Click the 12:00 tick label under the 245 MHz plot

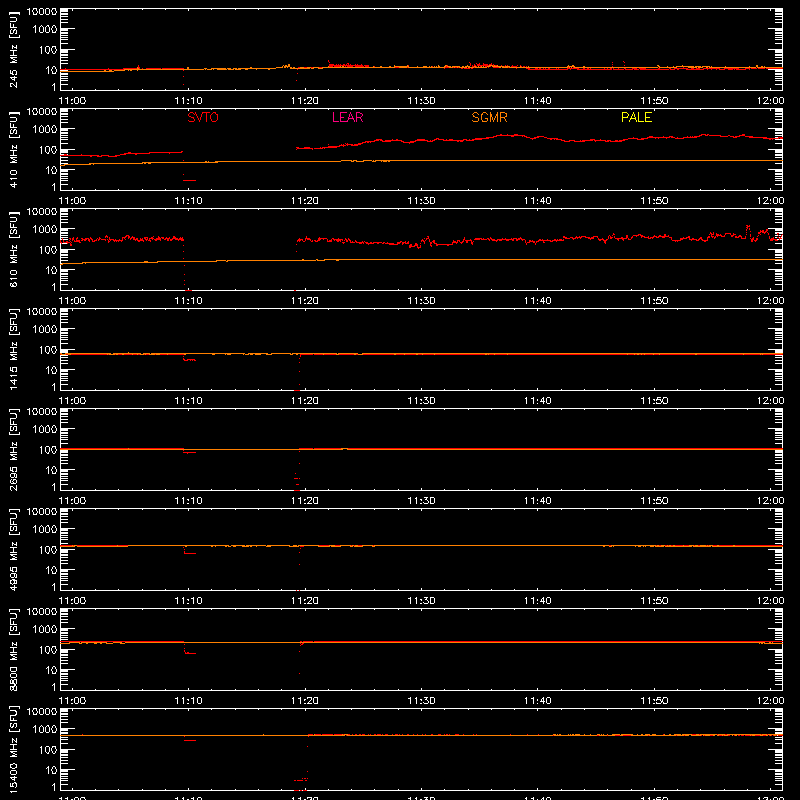click(770, 101)
